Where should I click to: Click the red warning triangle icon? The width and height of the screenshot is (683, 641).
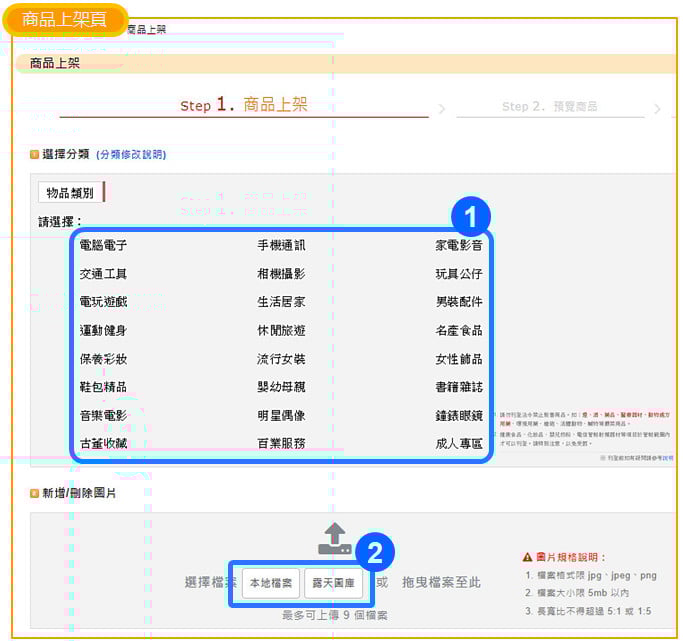click(528, 557)
